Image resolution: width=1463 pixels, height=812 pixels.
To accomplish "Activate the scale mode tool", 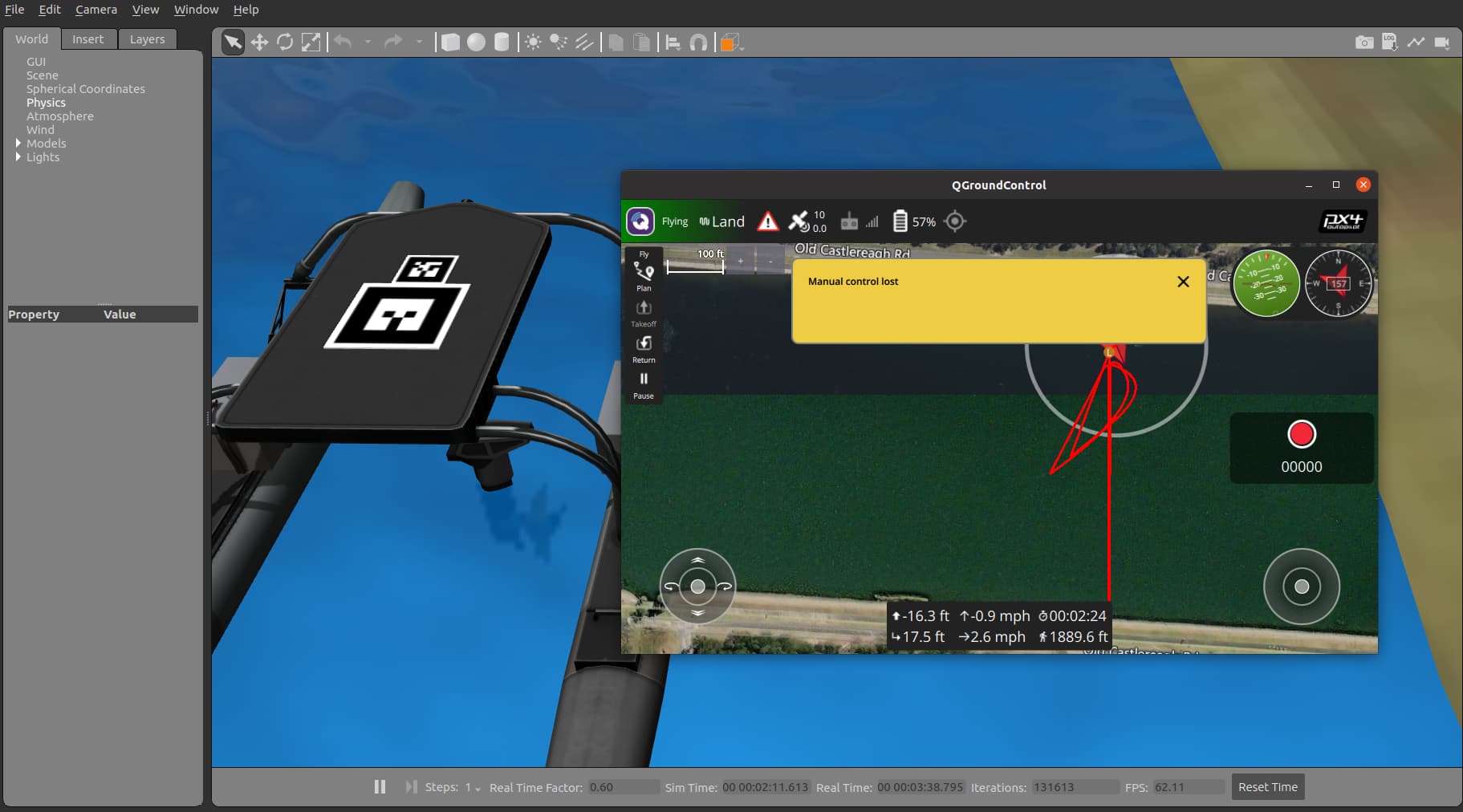I will point(311,43).
